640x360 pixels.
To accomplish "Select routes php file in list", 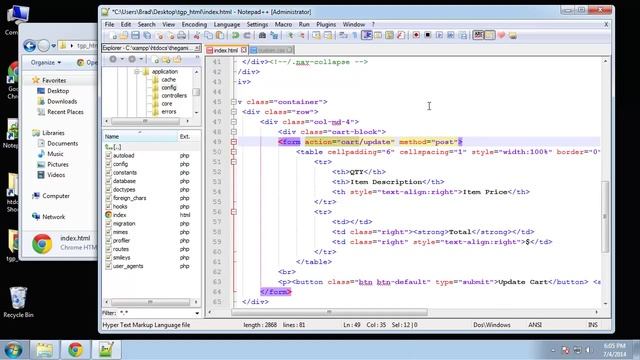I will pyautogui.click(x=121, y=249).
